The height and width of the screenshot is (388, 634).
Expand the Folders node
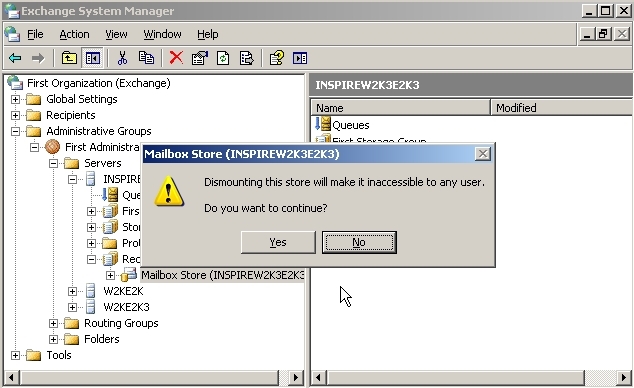53,339
